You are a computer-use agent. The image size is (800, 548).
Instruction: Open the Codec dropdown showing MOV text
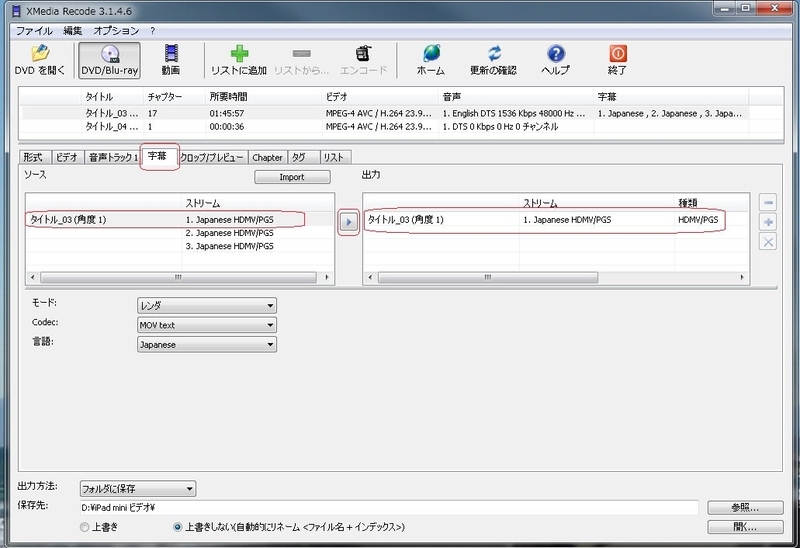point(207,325)
